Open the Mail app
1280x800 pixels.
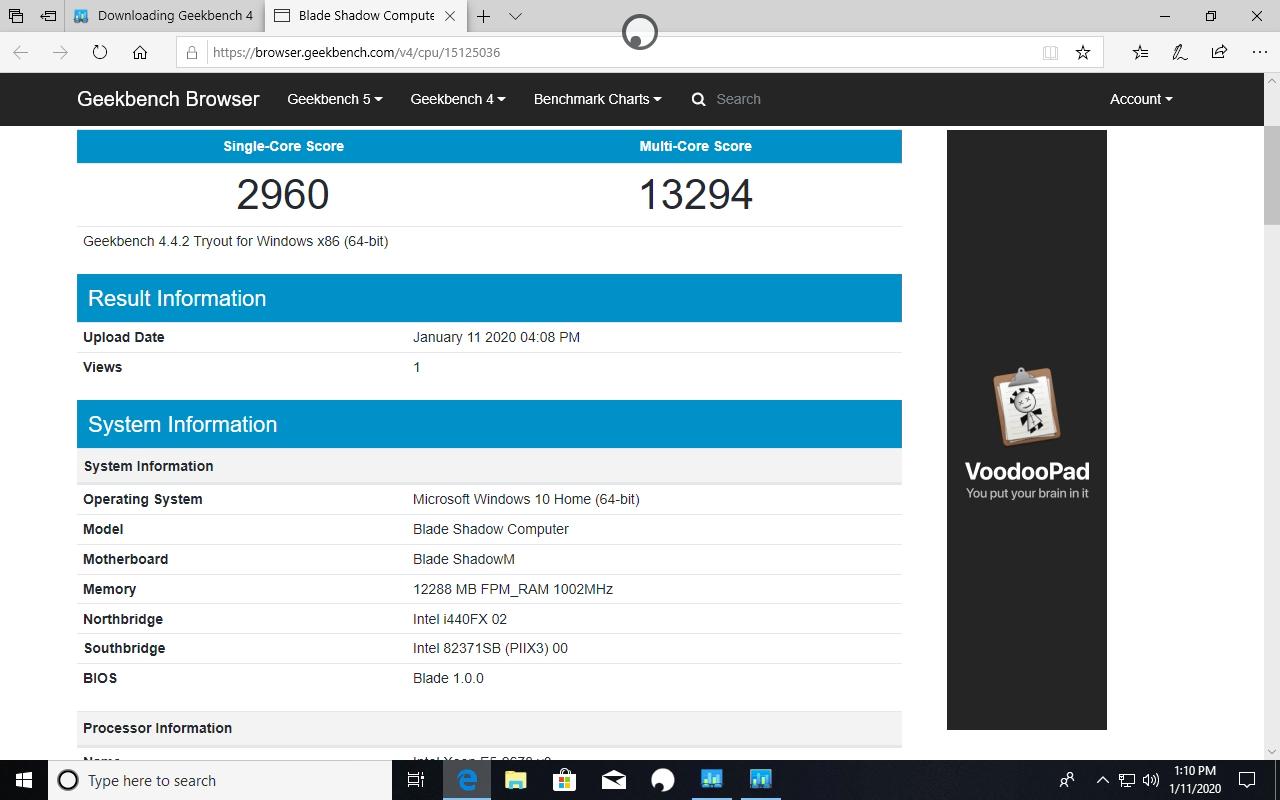[613, 780]
